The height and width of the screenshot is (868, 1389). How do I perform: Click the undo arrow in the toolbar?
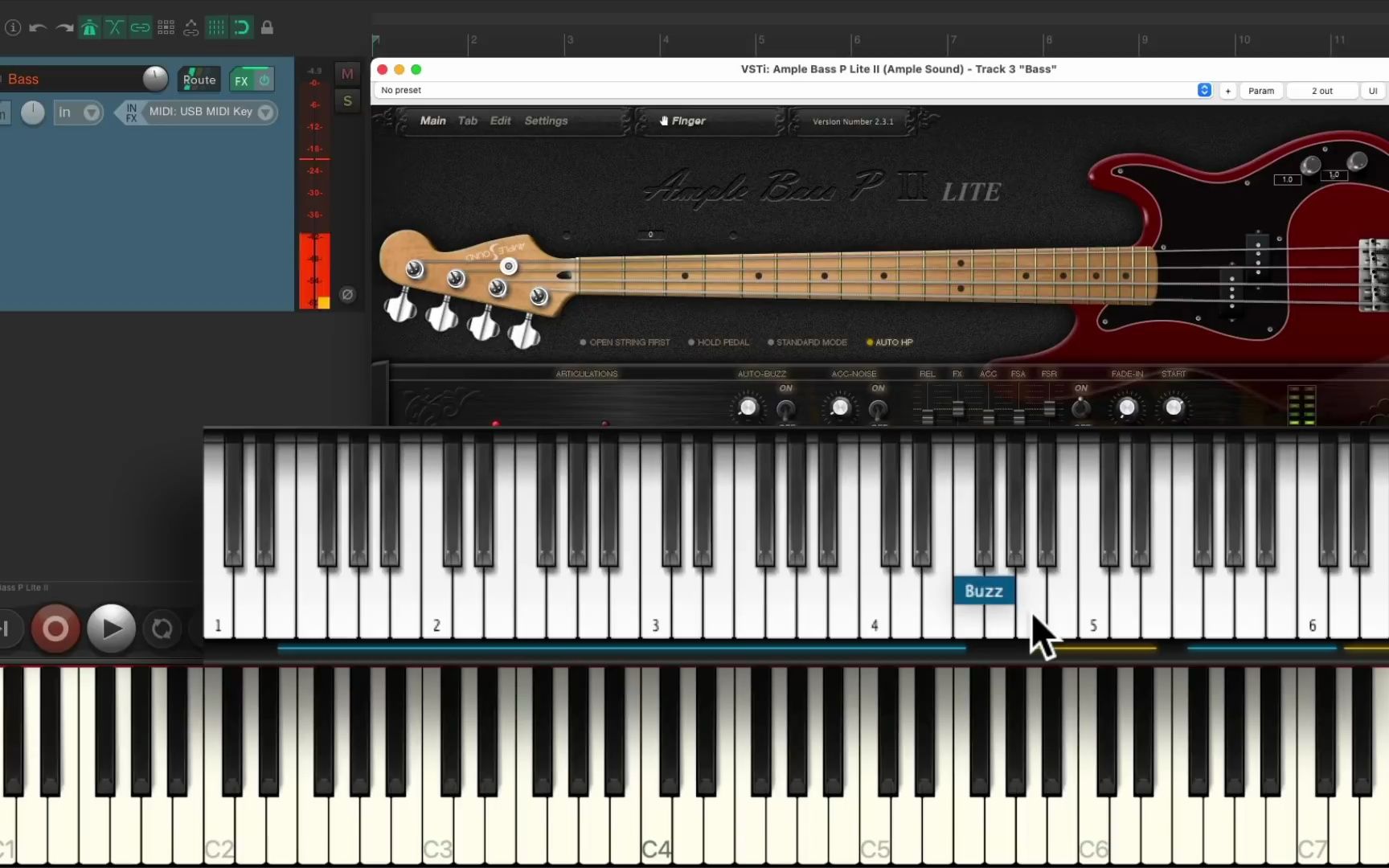click(38, 27)
